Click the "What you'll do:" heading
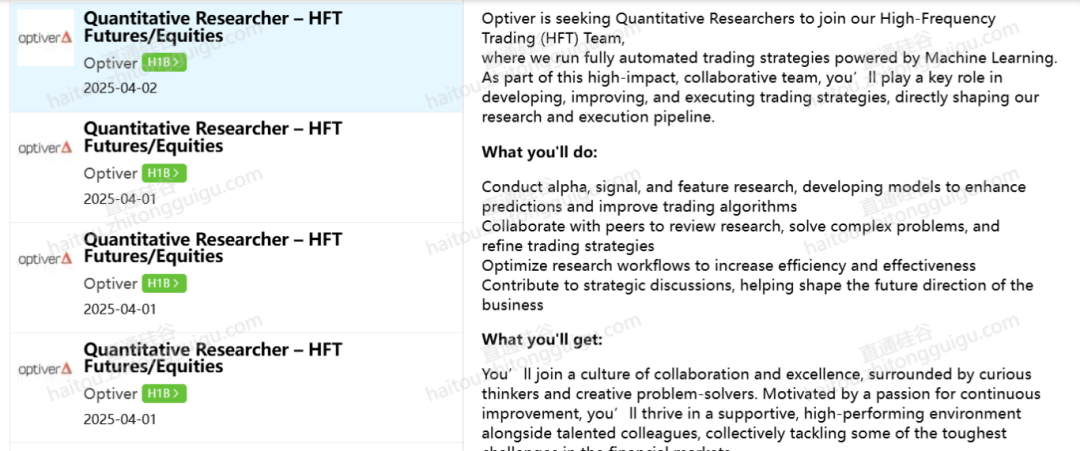The width and height of the screenshot is (1080, 451). pos(539,151)
